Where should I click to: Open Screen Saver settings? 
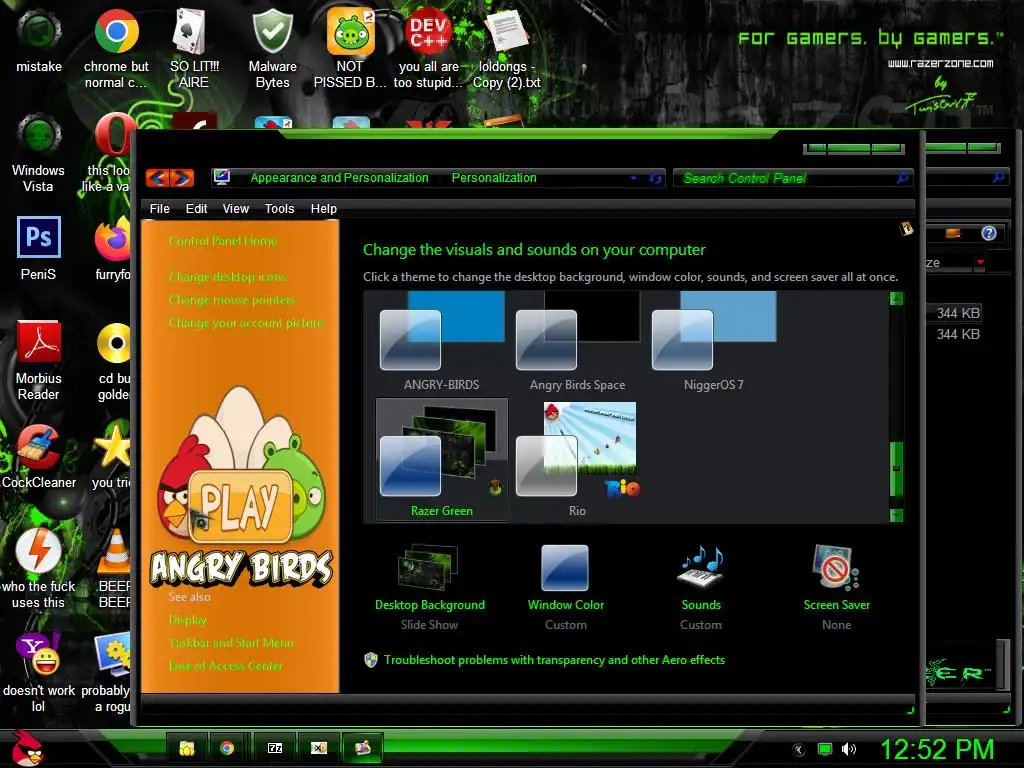(x=837, y=588)
